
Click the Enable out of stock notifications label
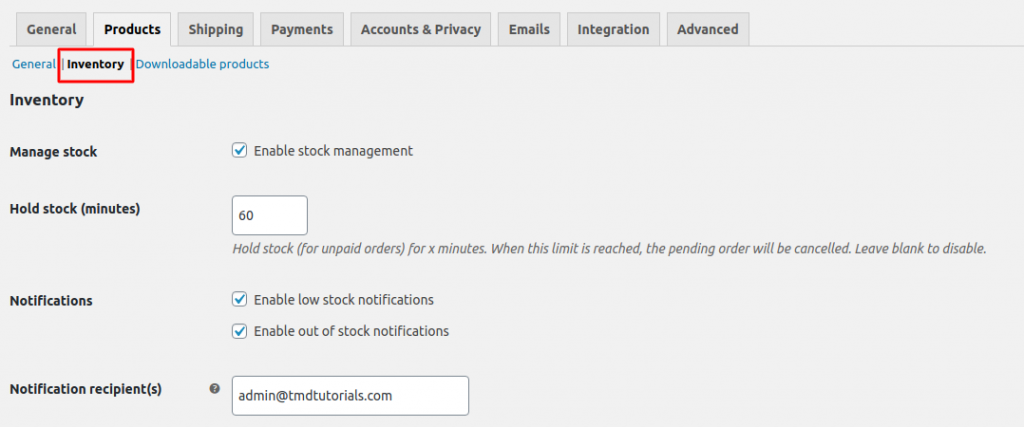point(351,331)
